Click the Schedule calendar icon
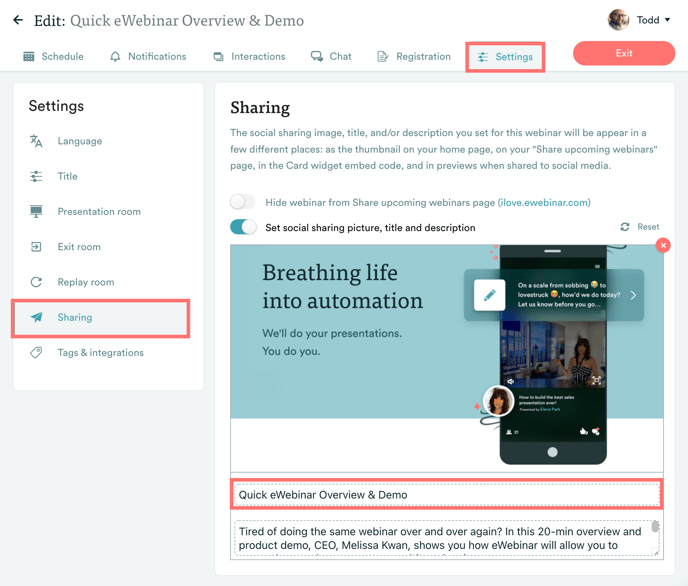This screenshot has height=586, width=688. (29, 57)
